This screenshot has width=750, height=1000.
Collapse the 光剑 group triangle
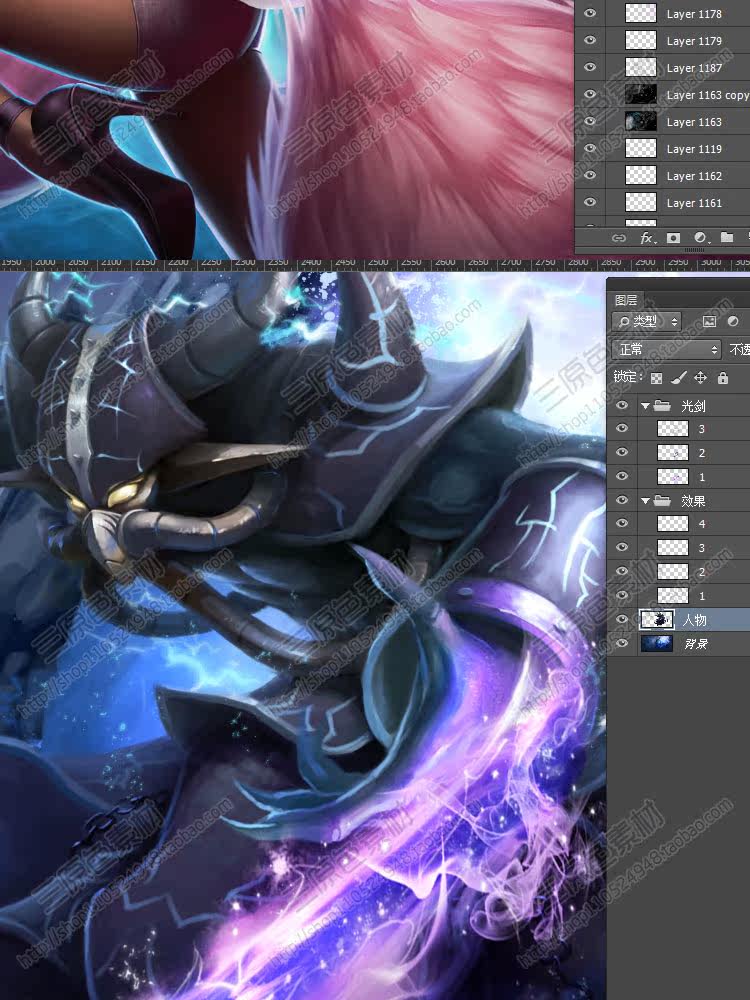click(645, 406)
